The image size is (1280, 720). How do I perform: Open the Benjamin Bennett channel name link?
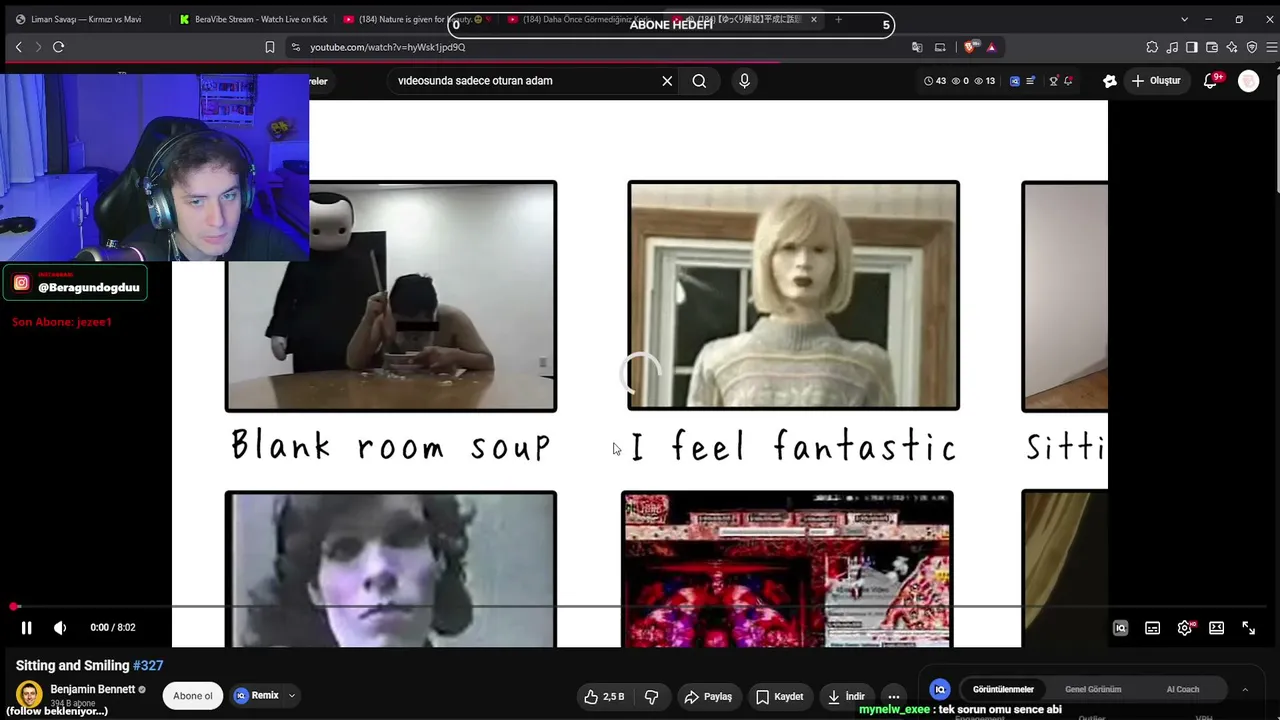(92, 690)
